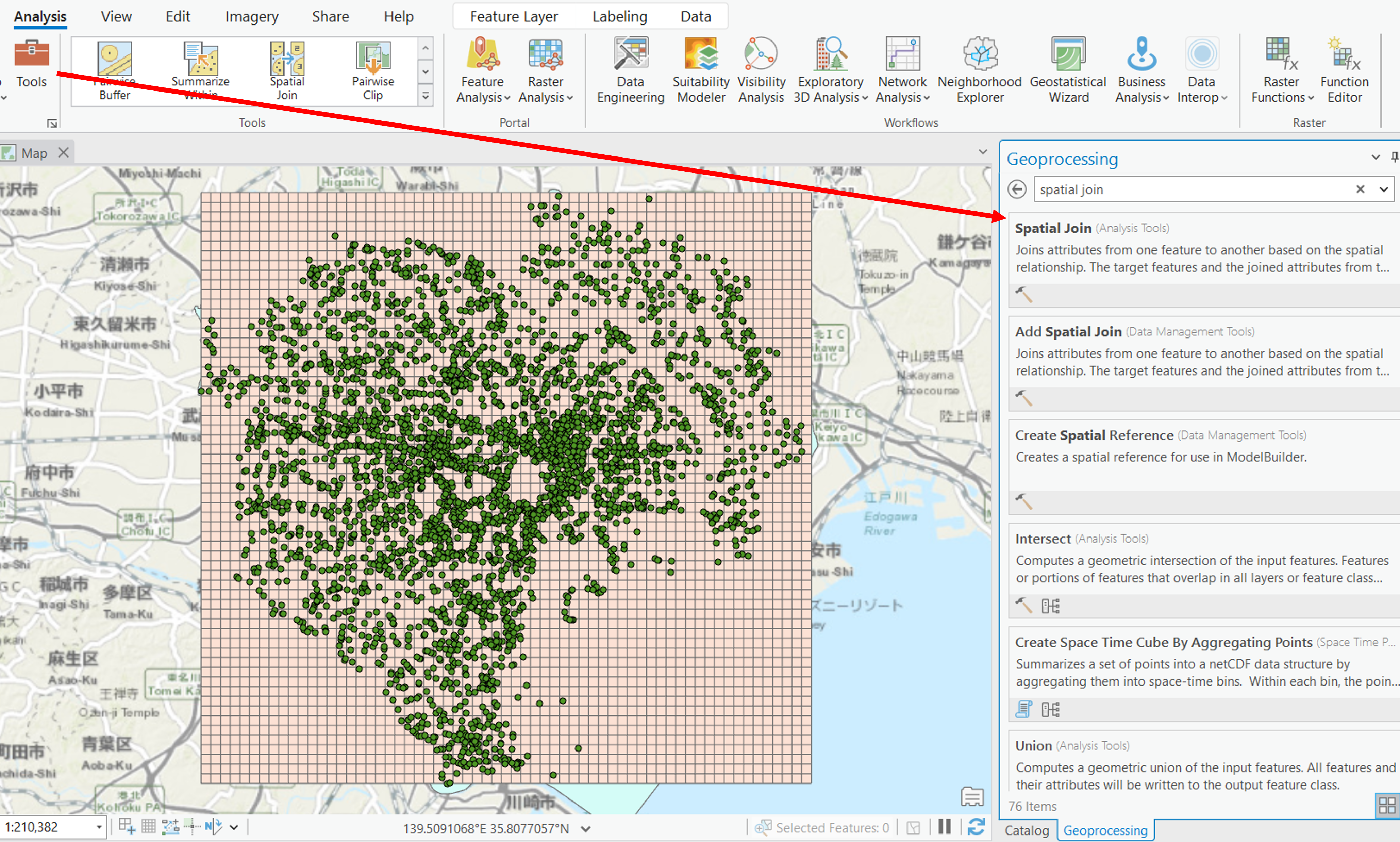The height and width of the screenshot is (842, 1400).
Task: Open Visibility Analysis
Action: click(x=761, y=70)
